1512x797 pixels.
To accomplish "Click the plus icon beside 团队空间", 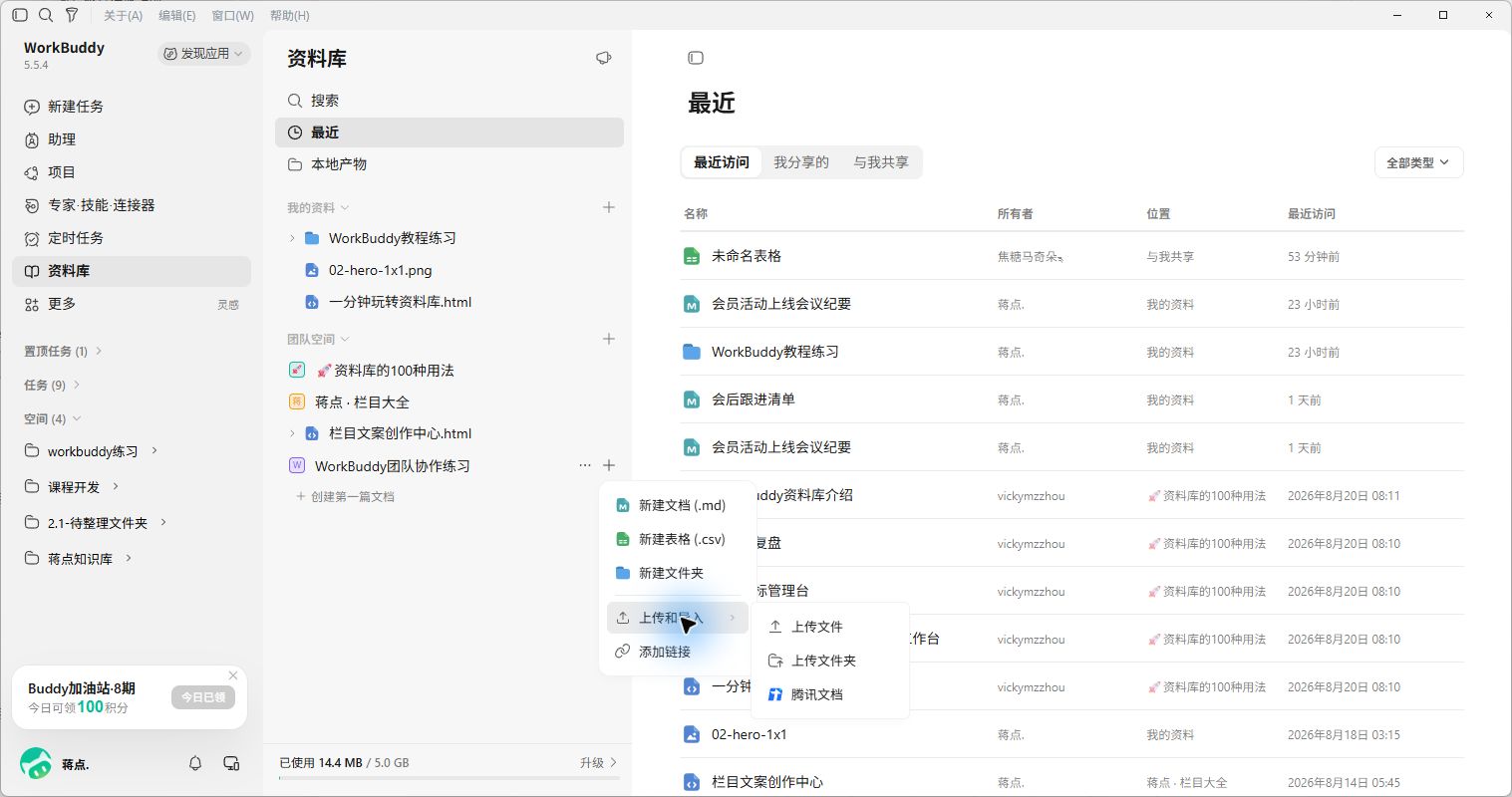I will pyautogui.click(x=609, y=339).
